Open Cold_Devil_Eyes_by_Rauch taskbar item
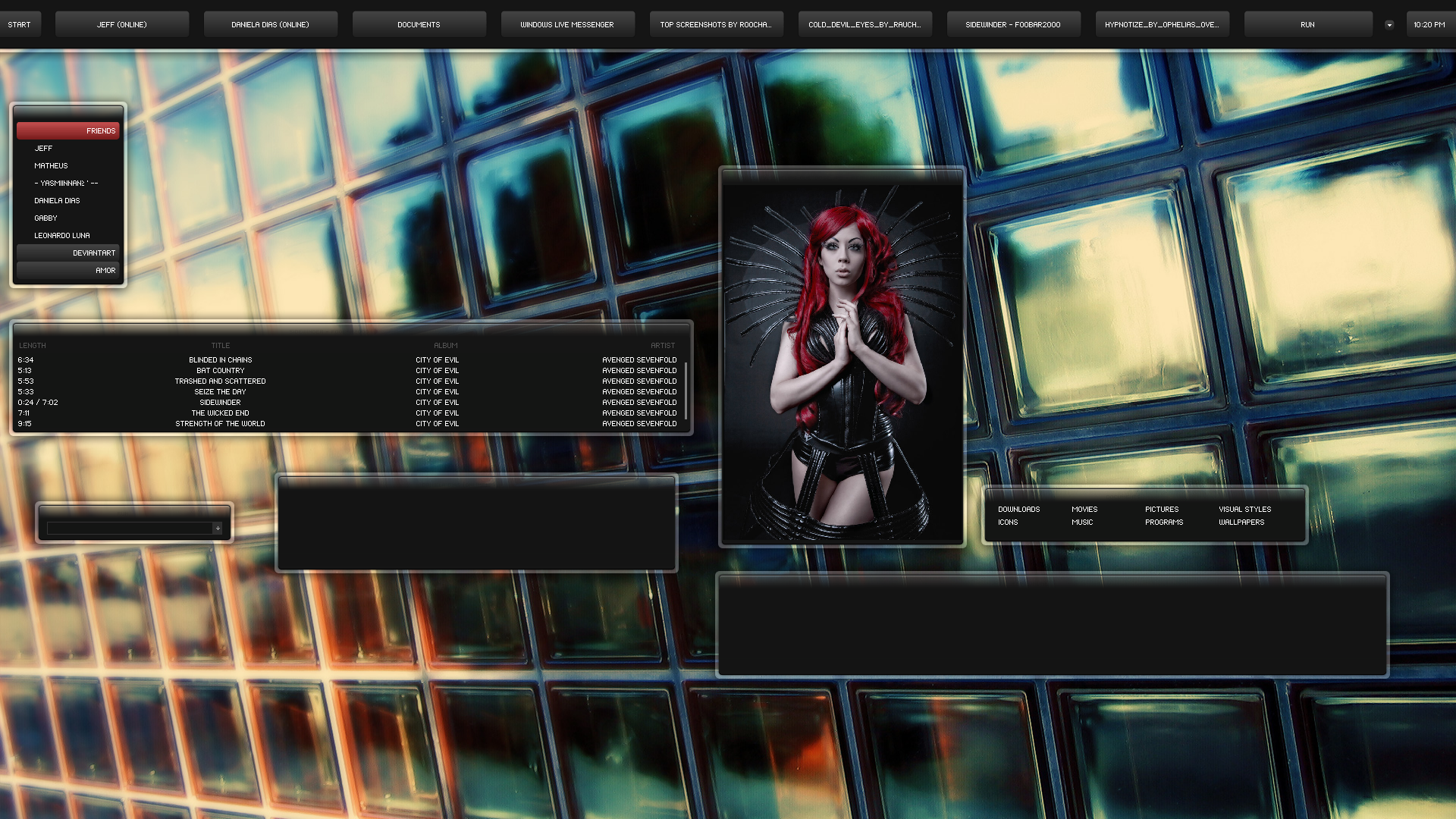1456x819 pixels. [x=865, y=24]
